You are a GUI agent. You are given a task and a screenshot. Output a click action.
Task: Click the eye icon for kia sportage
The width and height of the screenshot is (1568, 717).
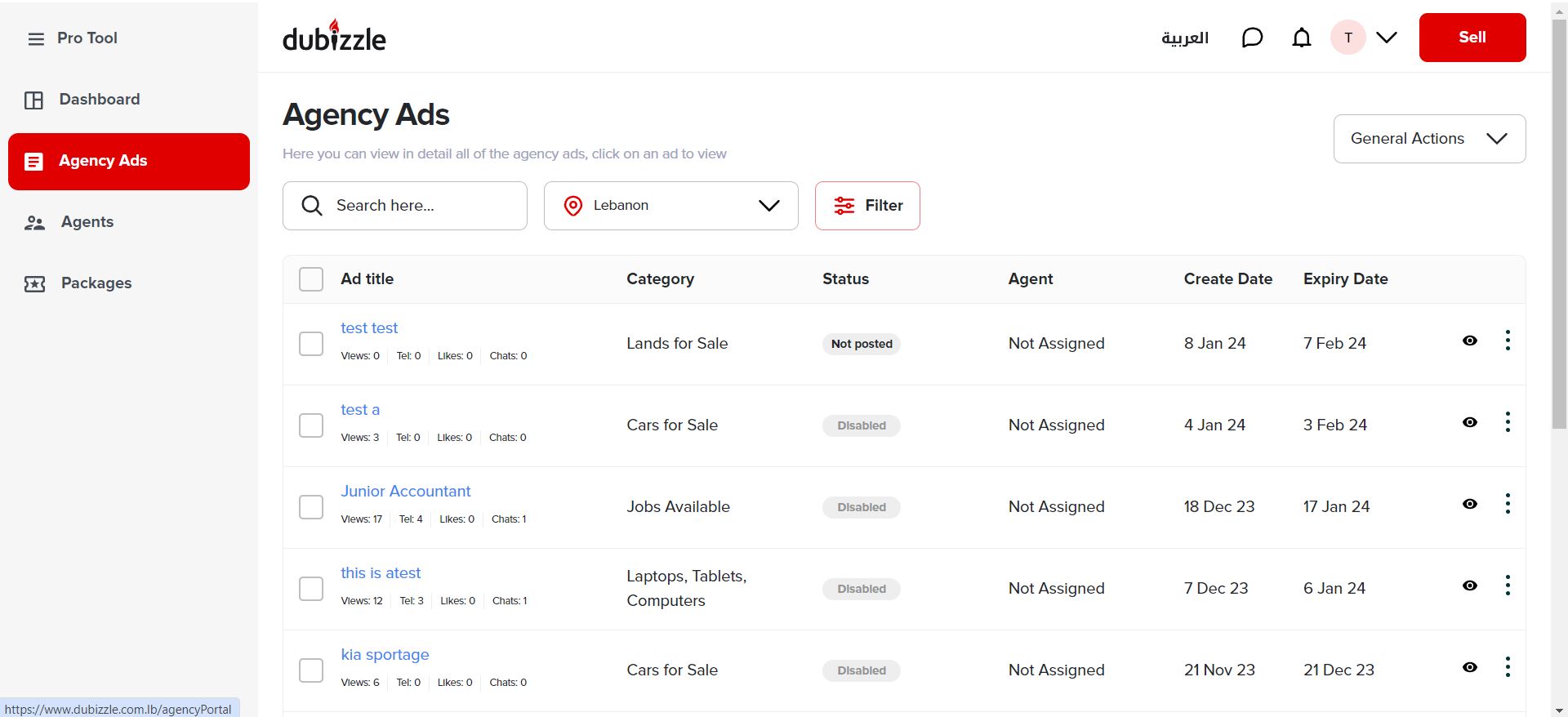(1470, 667)
